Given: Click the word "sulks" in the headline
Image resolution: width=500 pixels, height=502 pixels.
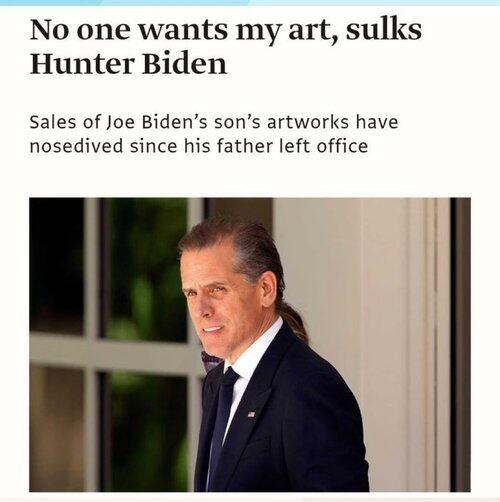Looking at the screenshot, I should tap(384, 29).
